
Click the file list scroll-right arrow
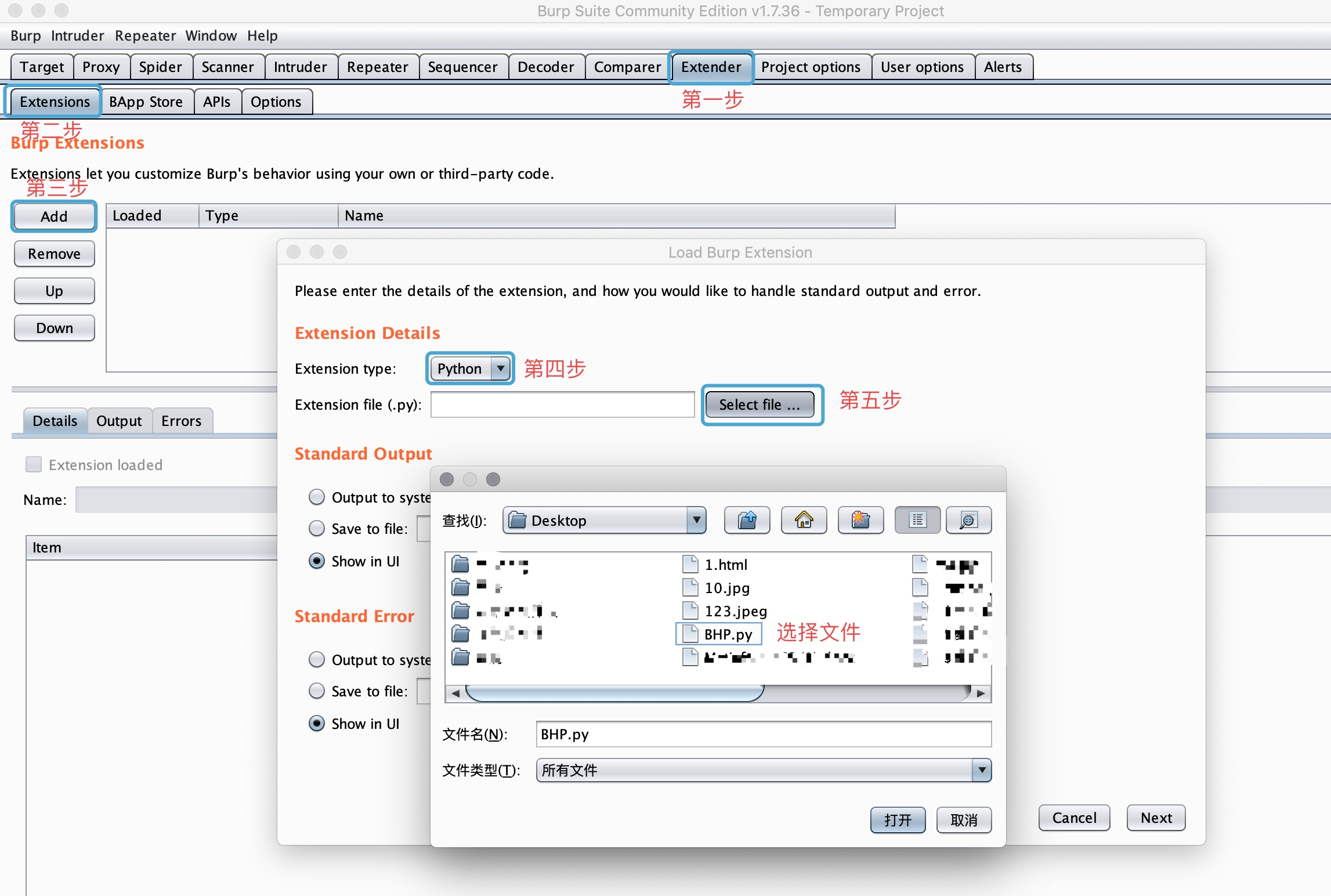tap(981, 693)
